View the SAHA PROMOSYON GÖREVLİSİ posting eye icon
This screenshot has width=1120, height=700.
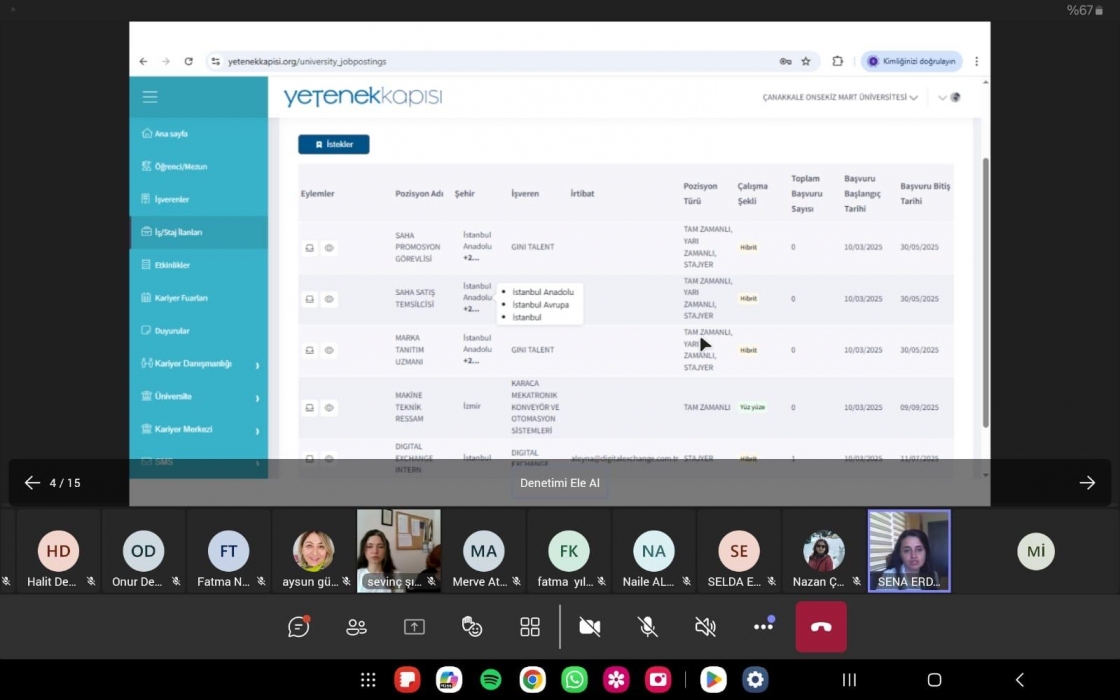coord(329,248)
